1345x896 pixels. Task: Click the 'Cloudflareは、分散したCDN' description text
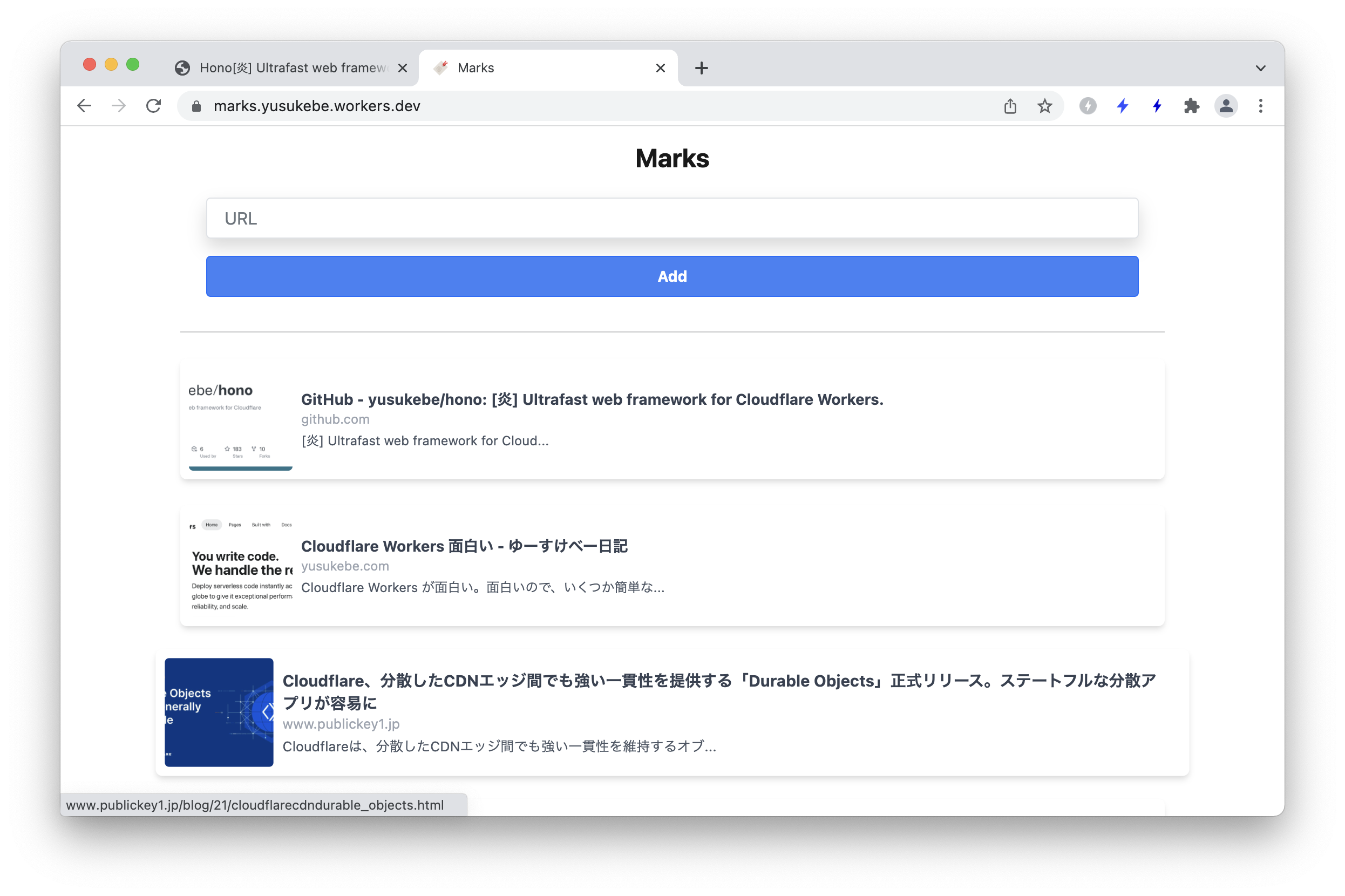pyautogui.click(x=499, y=747)
